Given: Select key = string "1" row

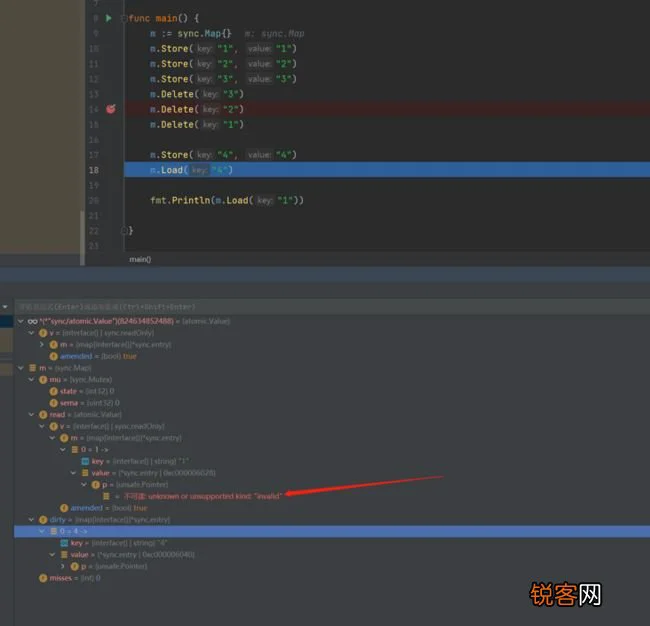Looking at the screenshot, I should 332,461.
